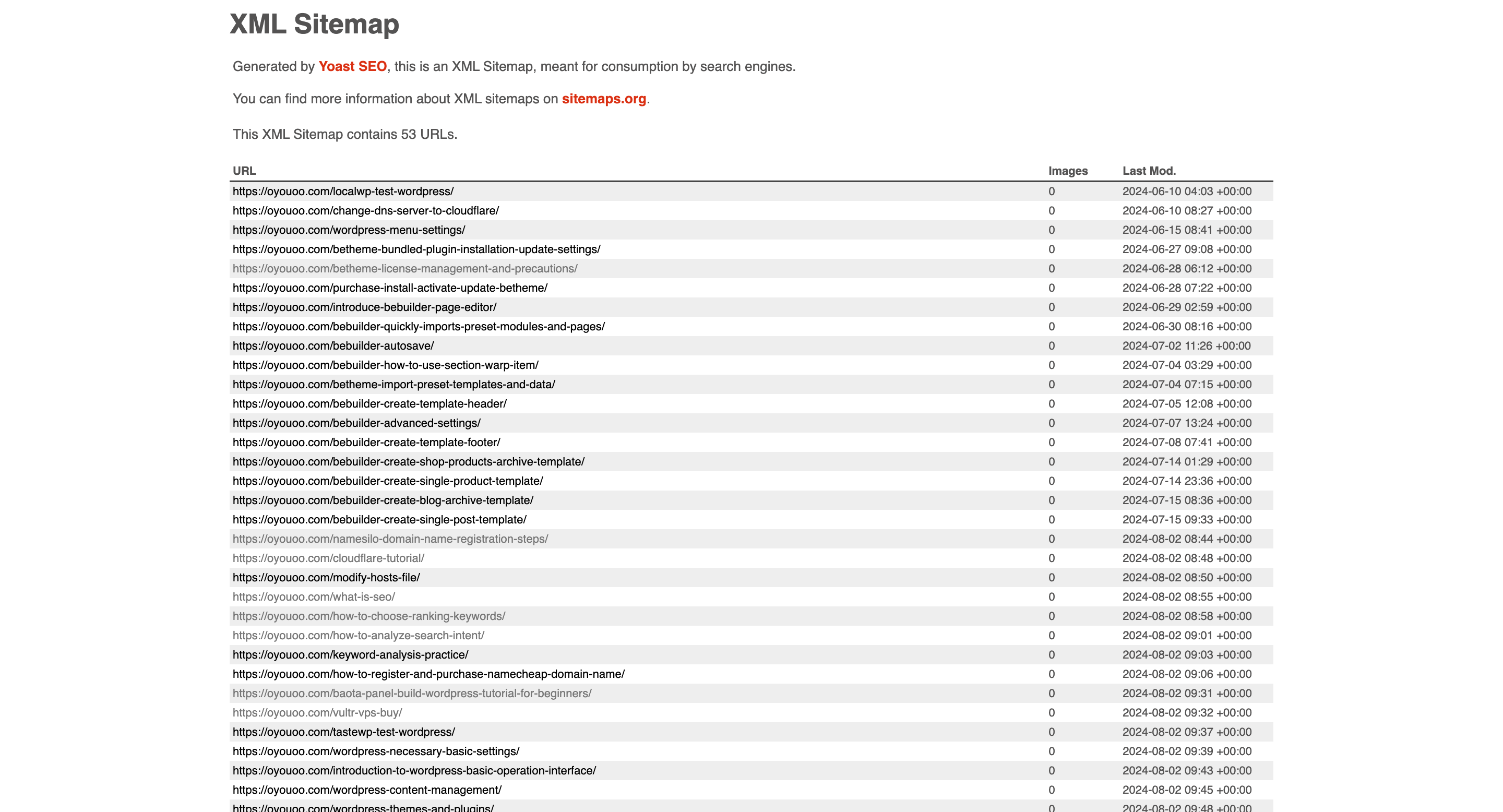Click Images count in bebuilder-autosave row

1052,346
